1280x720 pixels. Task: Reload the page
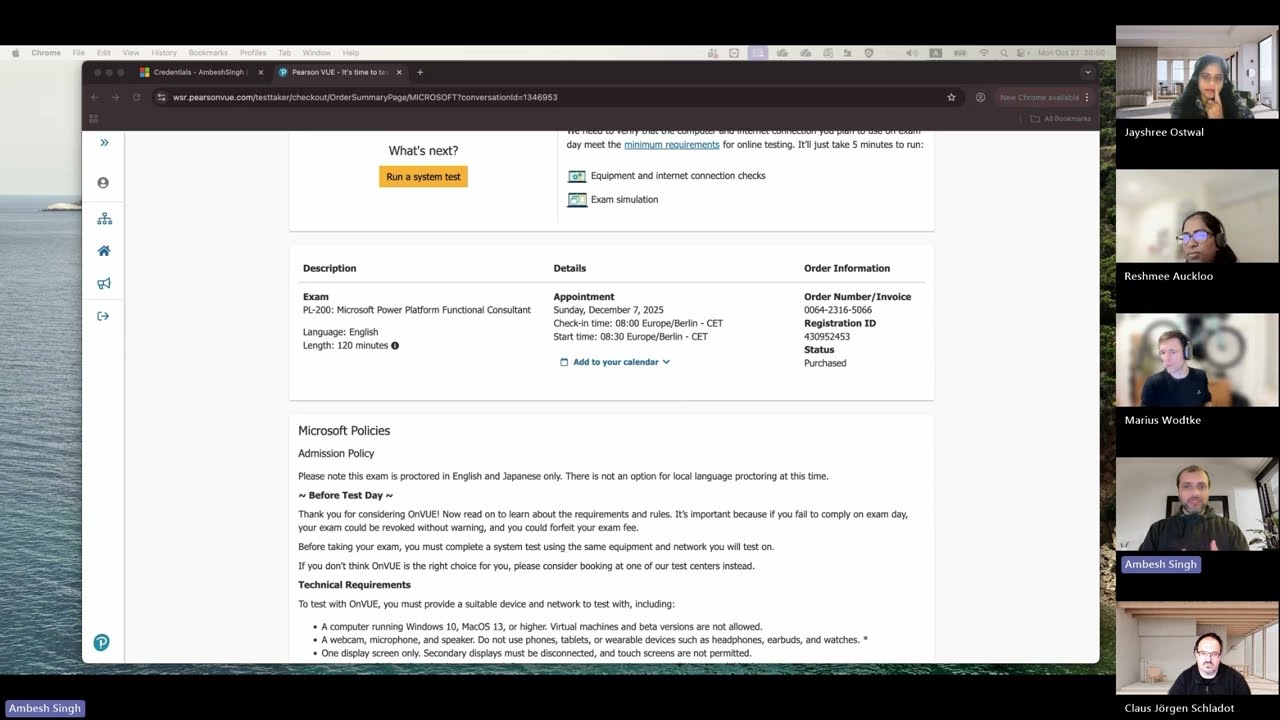136,97
